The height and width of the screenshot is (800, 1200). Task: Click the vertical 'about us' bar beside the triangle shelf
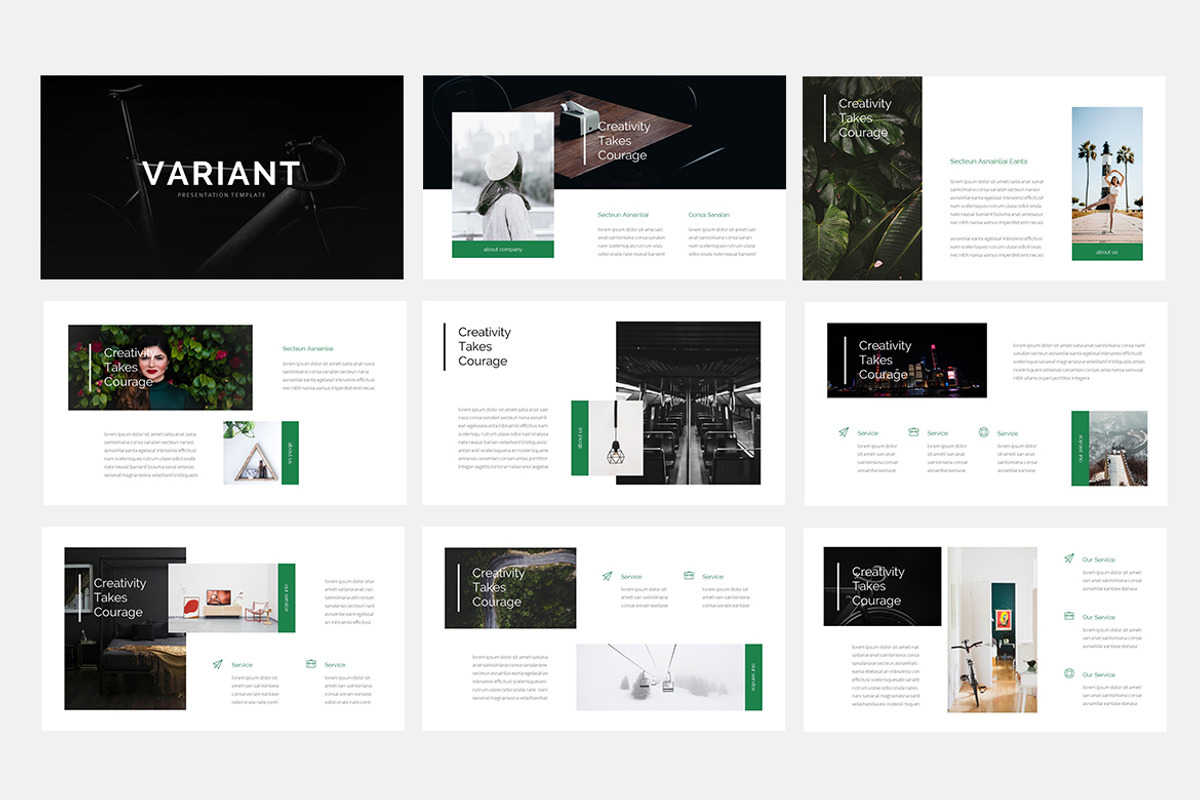290,453
